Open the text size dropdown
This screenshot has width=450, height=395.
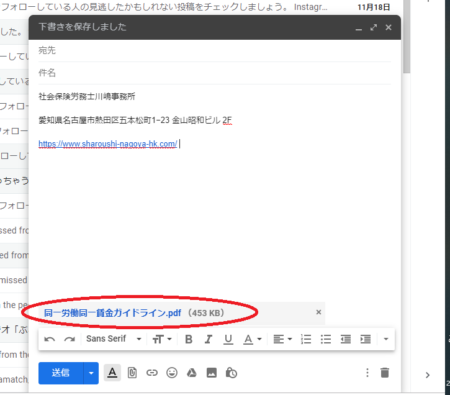(x=162, y=339)
